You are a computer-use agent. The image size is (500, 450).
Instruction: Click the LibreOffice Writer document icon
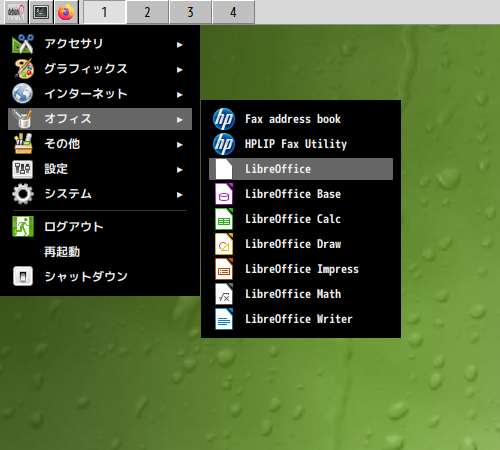click(x=224, y=319)
